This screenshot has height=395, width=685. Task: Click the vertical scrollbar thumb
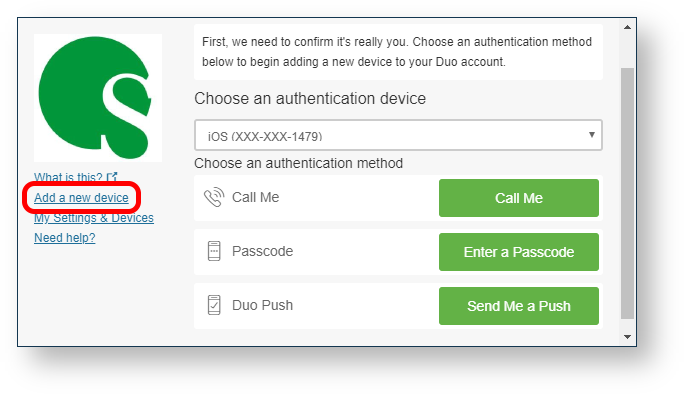627,193
